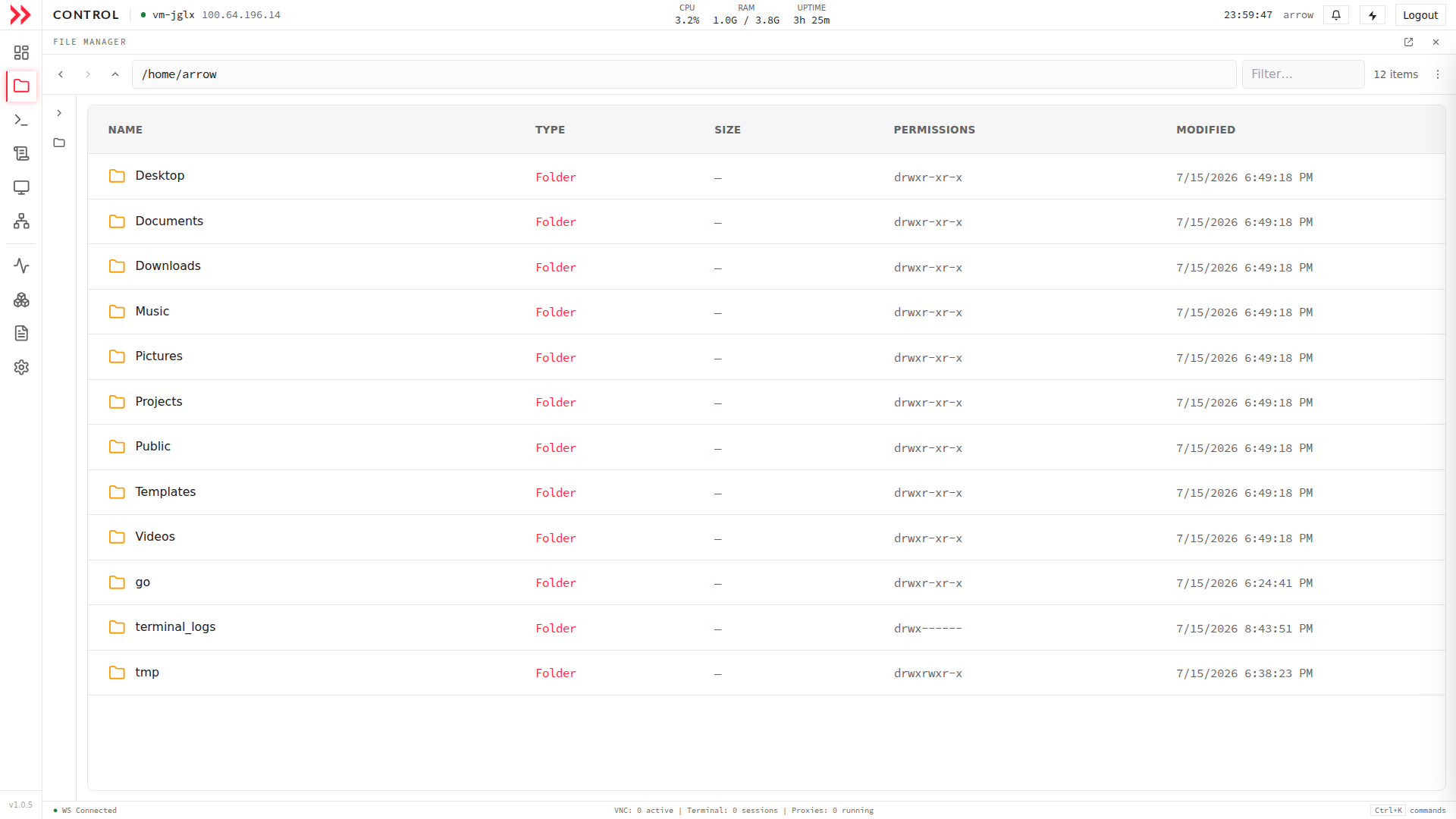Screen dimensions: 1456x819
Task: Click the Pictures folder icon
Action: [117, 356]
